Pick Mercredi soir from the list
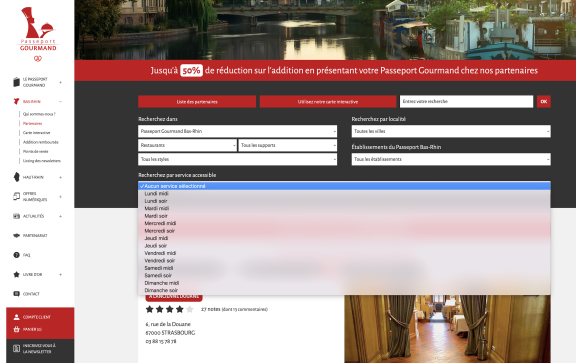The image size is (576, 363). [344, 231]
